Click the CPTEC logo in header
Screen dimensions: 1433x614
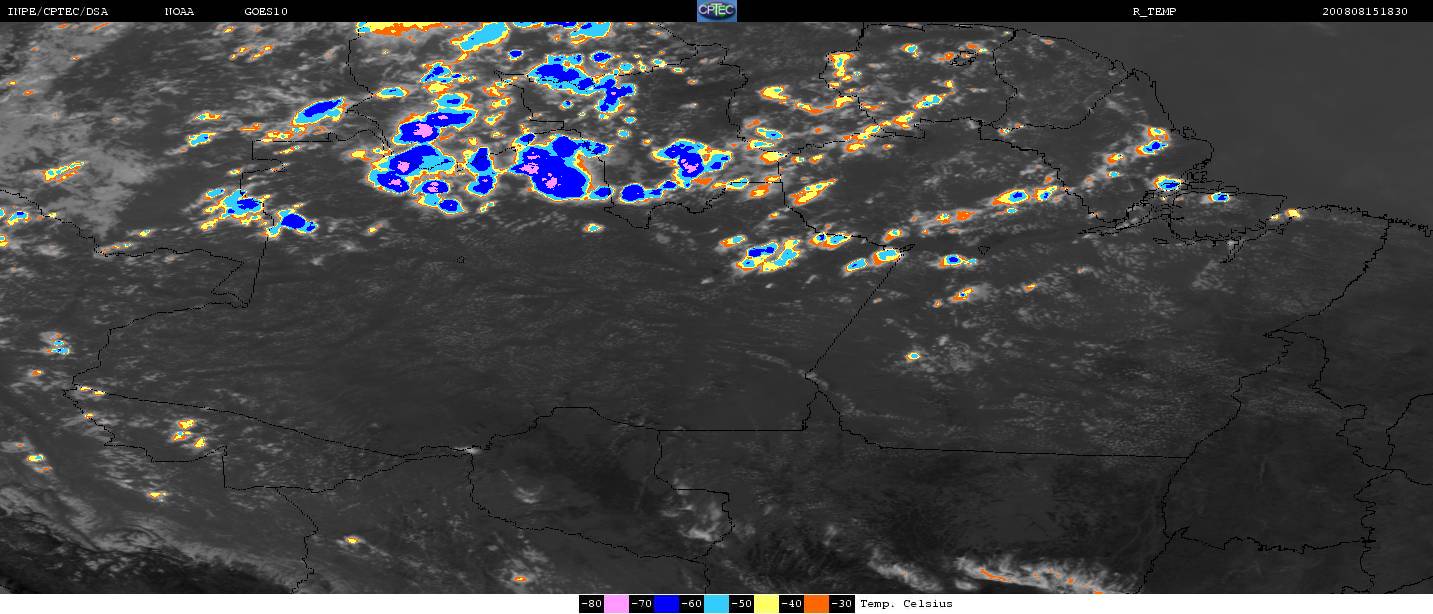pos(716,10)
